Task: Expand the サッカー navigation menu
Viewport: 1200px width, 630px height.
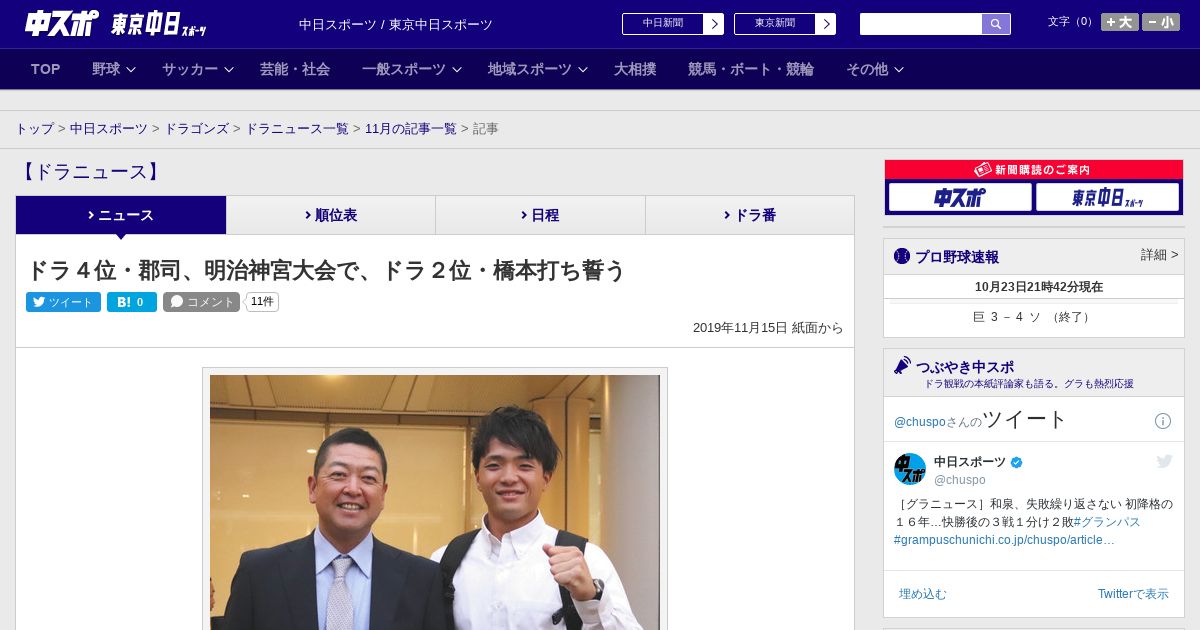Action: click(x=197, y=69)
